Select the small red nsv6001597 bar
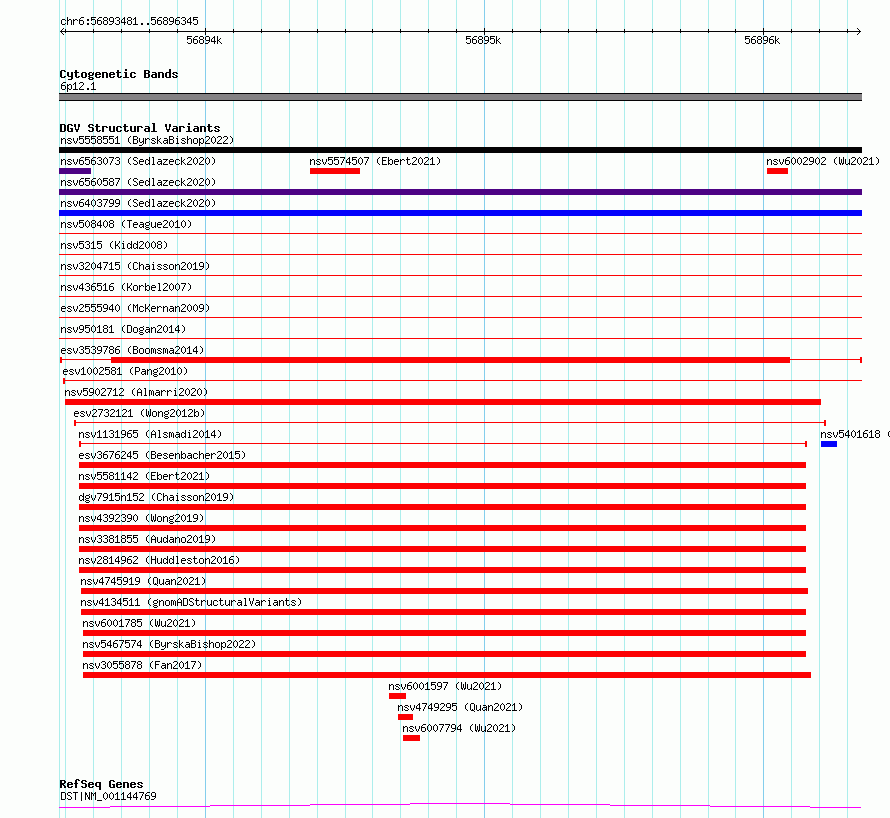The height and width of the screenshot is (818, 890). pyautogui.click(x=397, y=696)
